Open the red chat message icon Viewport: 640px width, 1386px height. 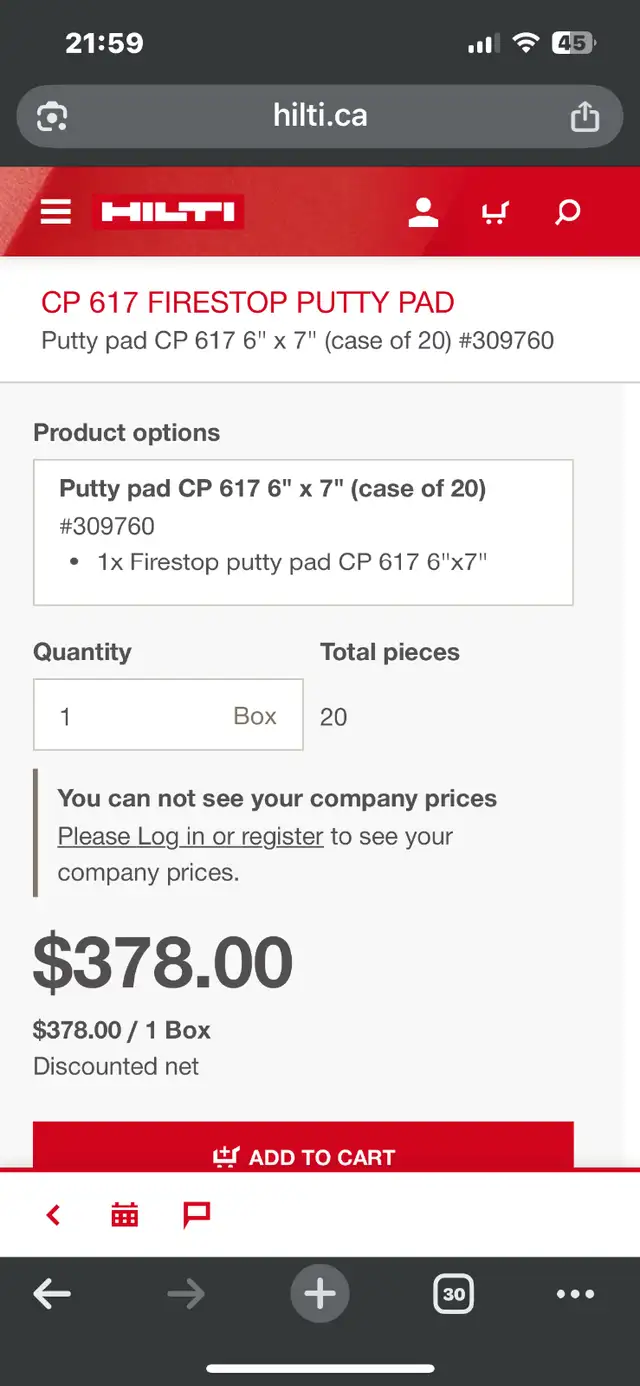click(197, 1215)
